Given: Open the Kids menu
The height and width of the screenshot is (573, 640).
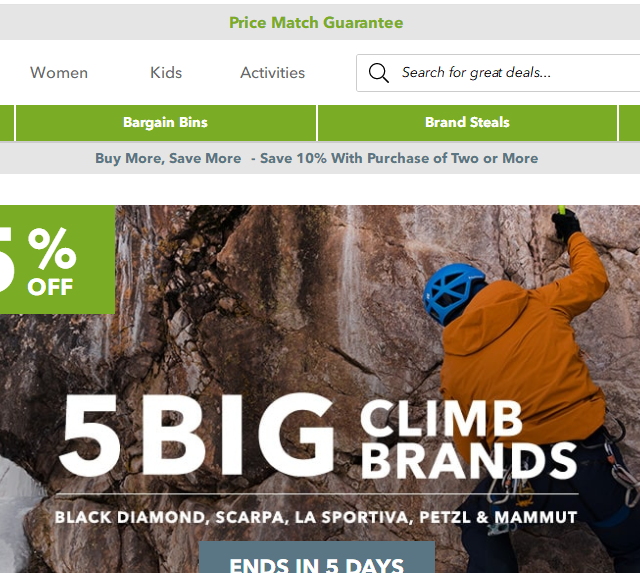Looking at the screenshot, I should coord(166,73).
